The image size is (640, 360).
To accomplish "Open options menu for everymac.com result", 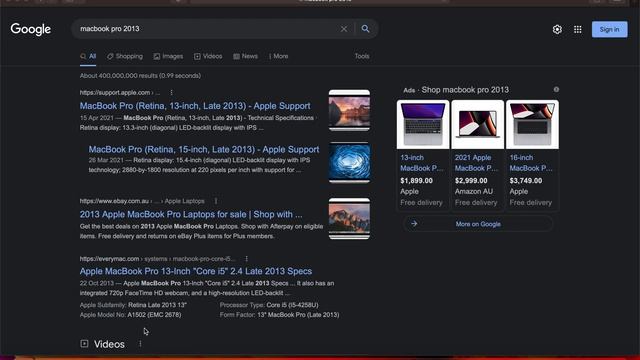I will [247, 259].
